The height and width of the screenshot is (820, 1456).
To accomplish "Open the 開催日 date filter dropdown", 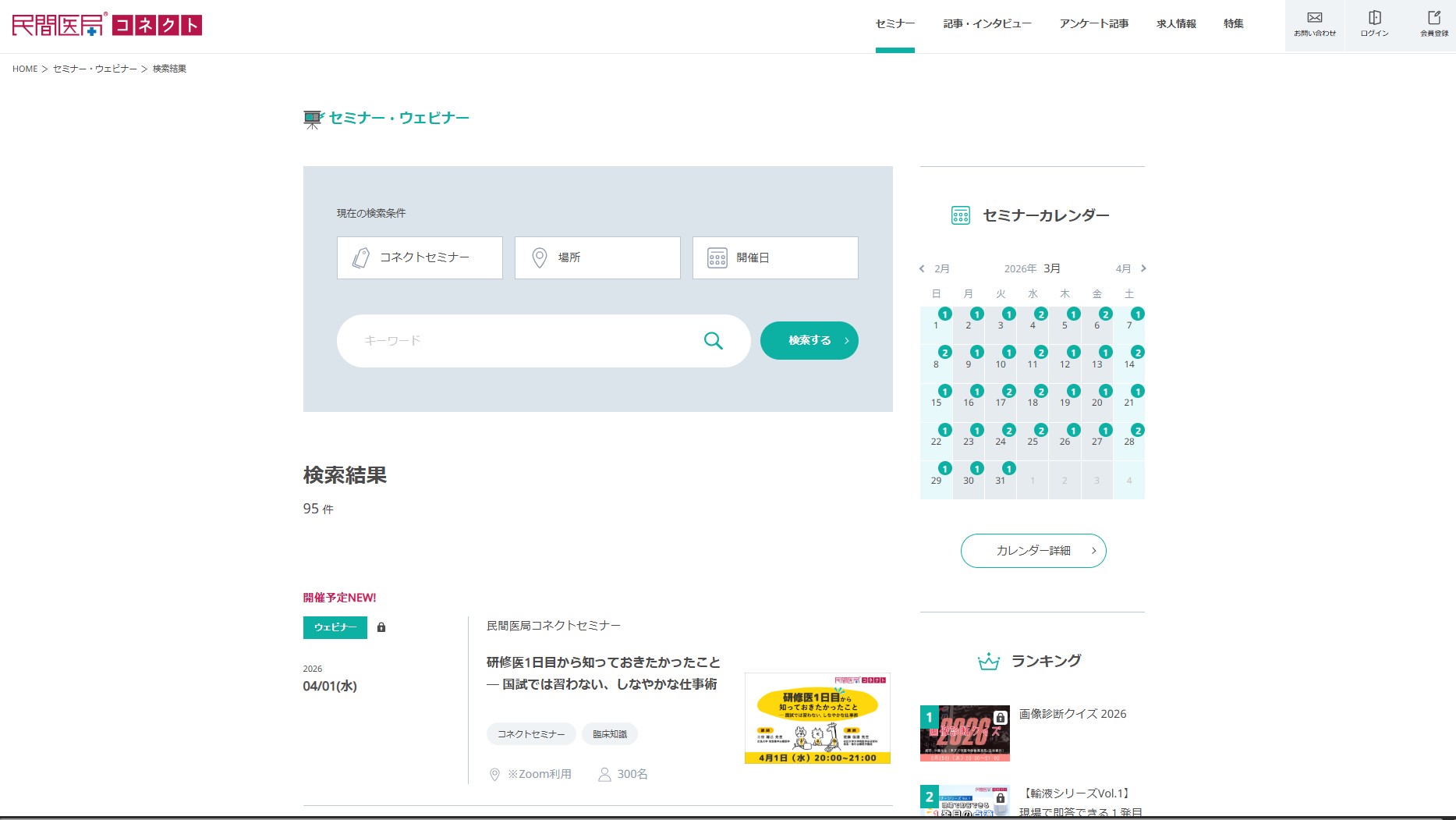I will (775, 257).
